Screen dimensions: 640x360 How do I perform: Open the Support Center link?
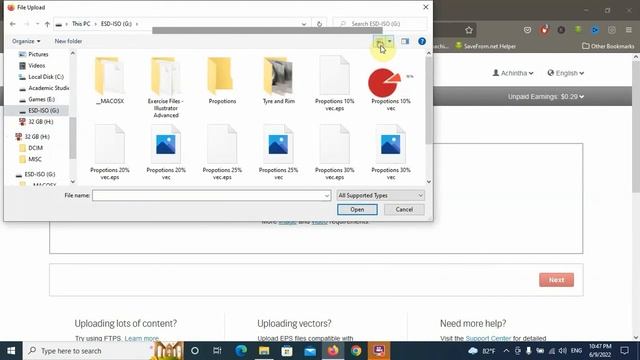488,338
